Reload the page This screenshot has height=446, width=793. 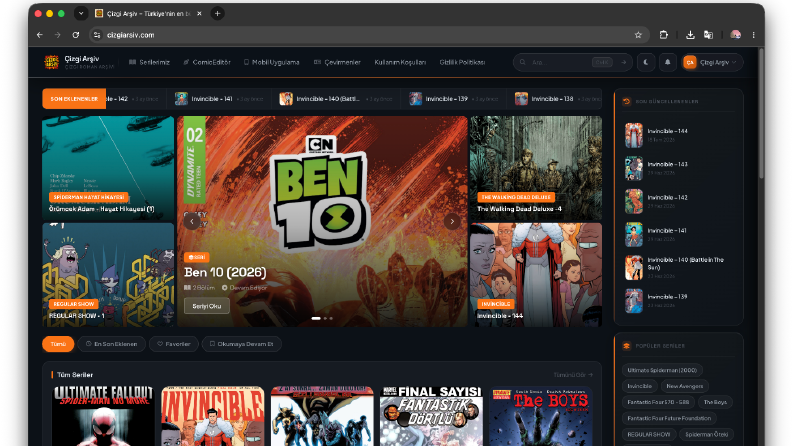[76, 35]
